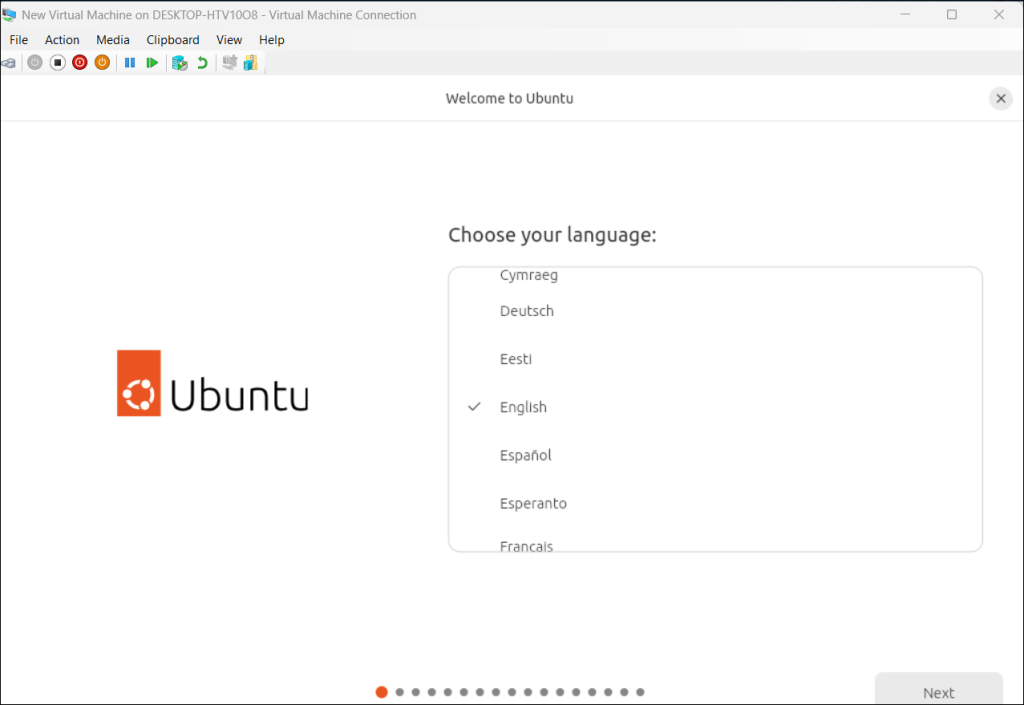The image size is (1024, 705).
Task: Select Eesti language
Action: coord(715,359)
